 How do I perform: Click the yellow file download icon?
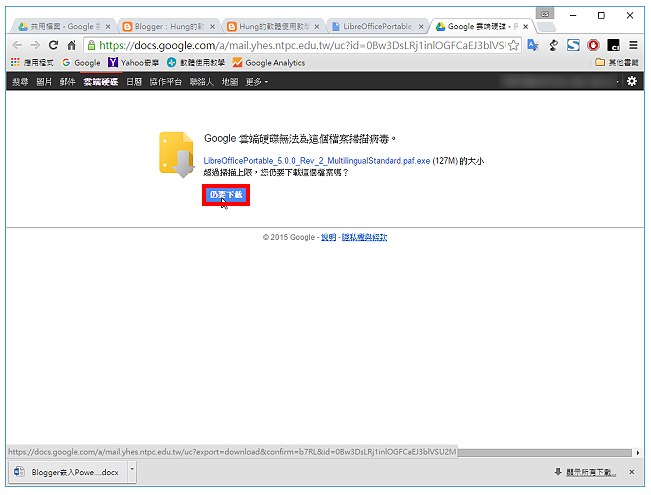click(176, 154)
